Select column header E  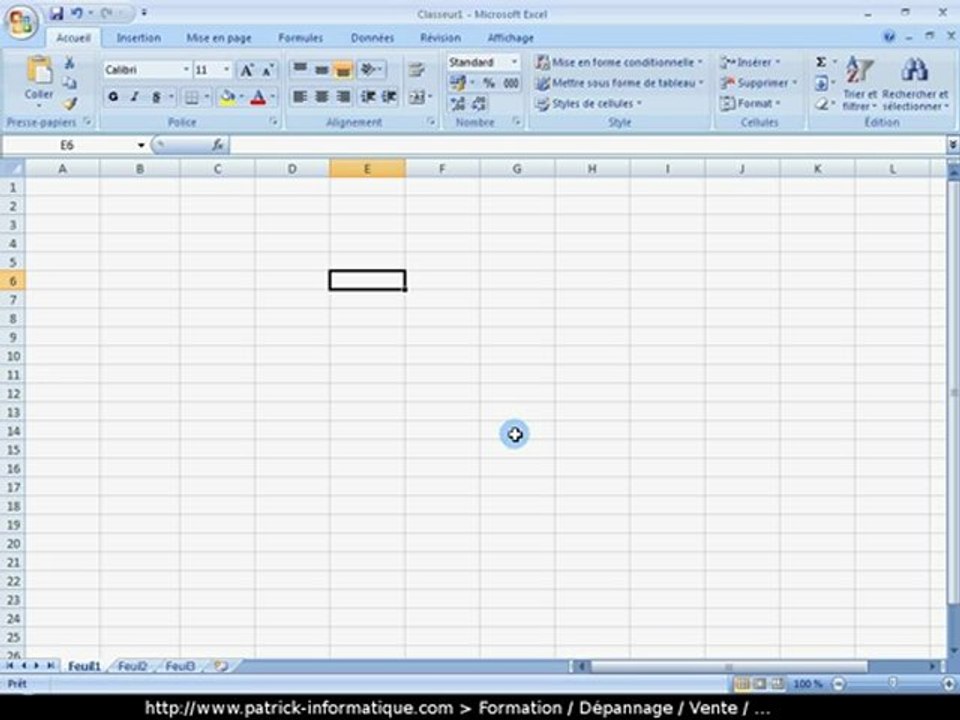click(x=367, y=168)
